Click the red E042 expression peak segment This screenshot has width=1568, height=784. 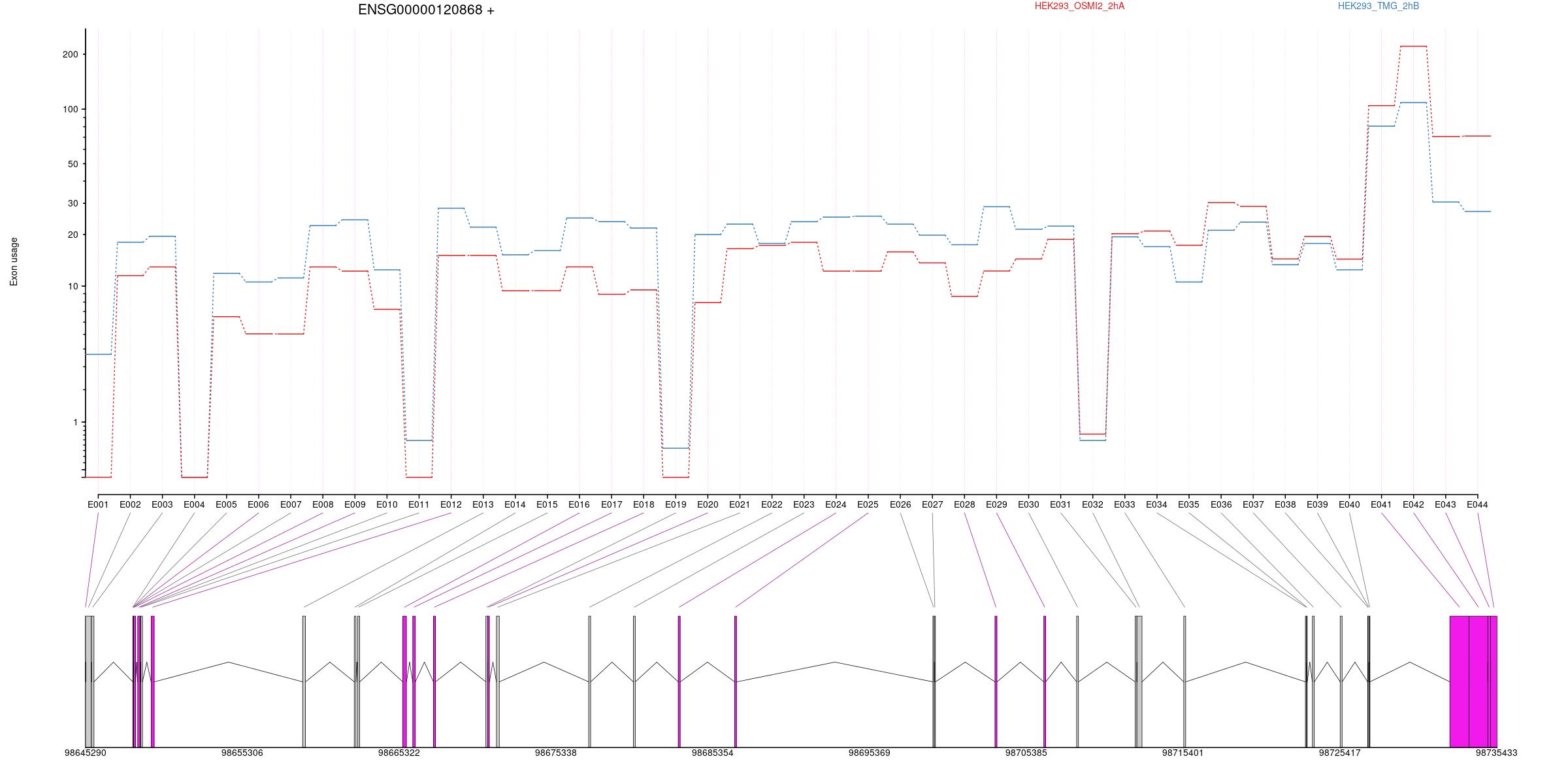(1413, 46)
